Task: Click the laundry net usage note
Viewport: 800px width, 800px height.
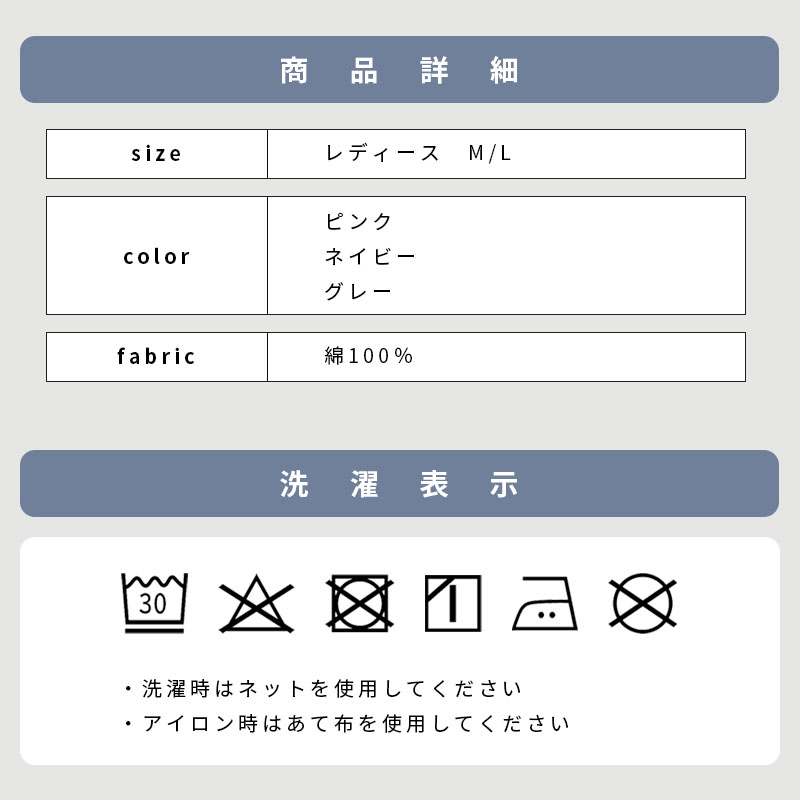Action: pos(323,689)
